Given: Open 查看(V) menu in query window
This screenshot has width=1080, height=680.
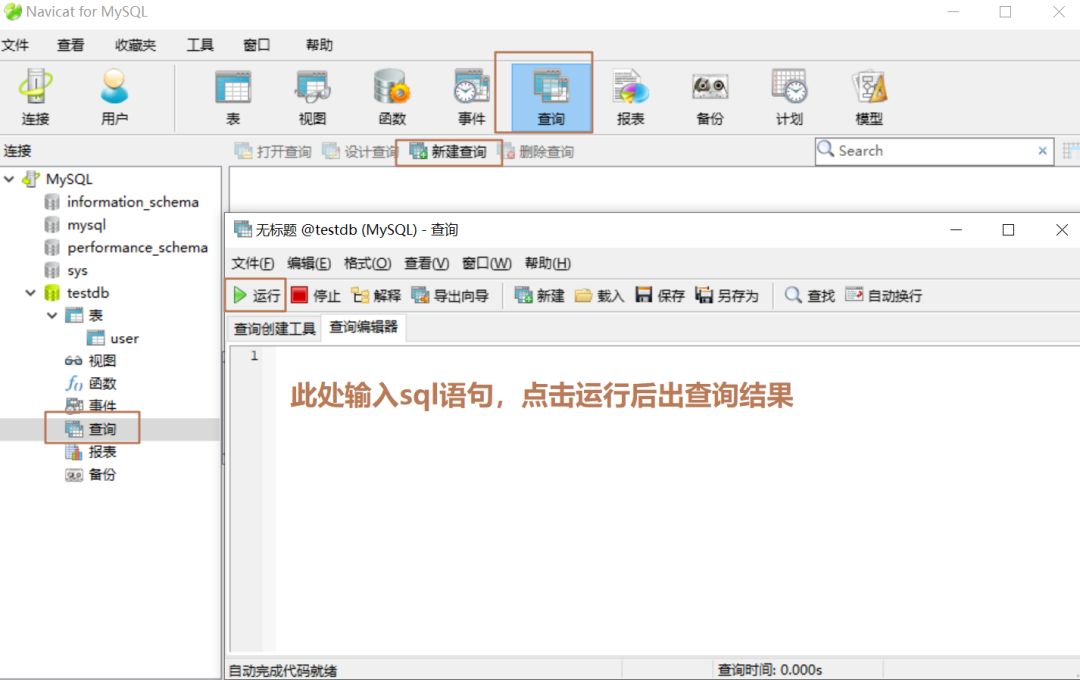Looking at the screenshot, I should click(x=426, y=263).
